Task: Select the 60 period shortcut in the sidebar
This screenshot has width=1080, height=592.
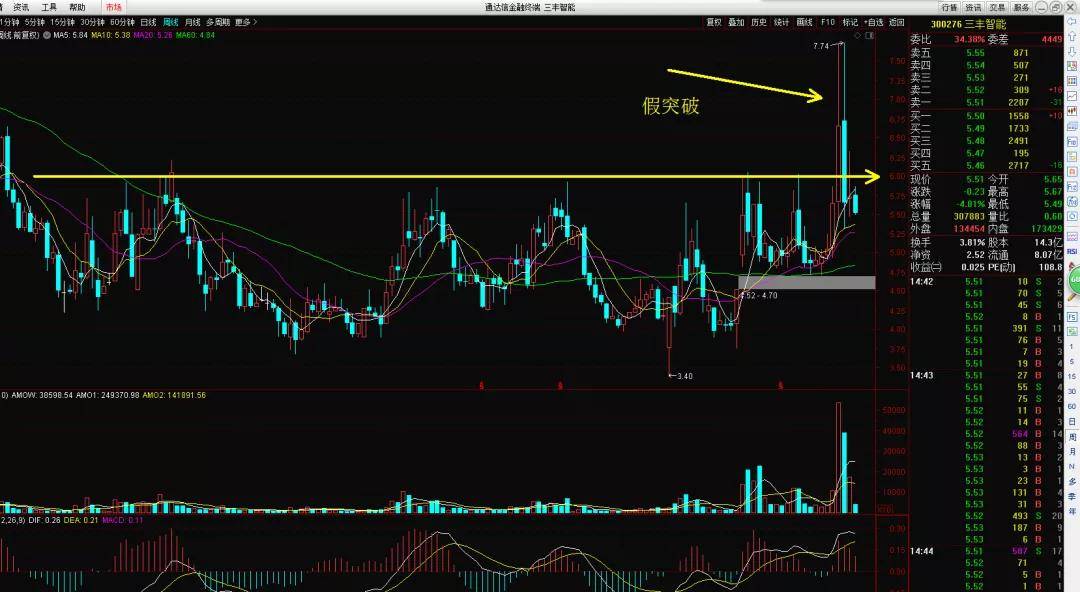Action: pos(1072,407)
